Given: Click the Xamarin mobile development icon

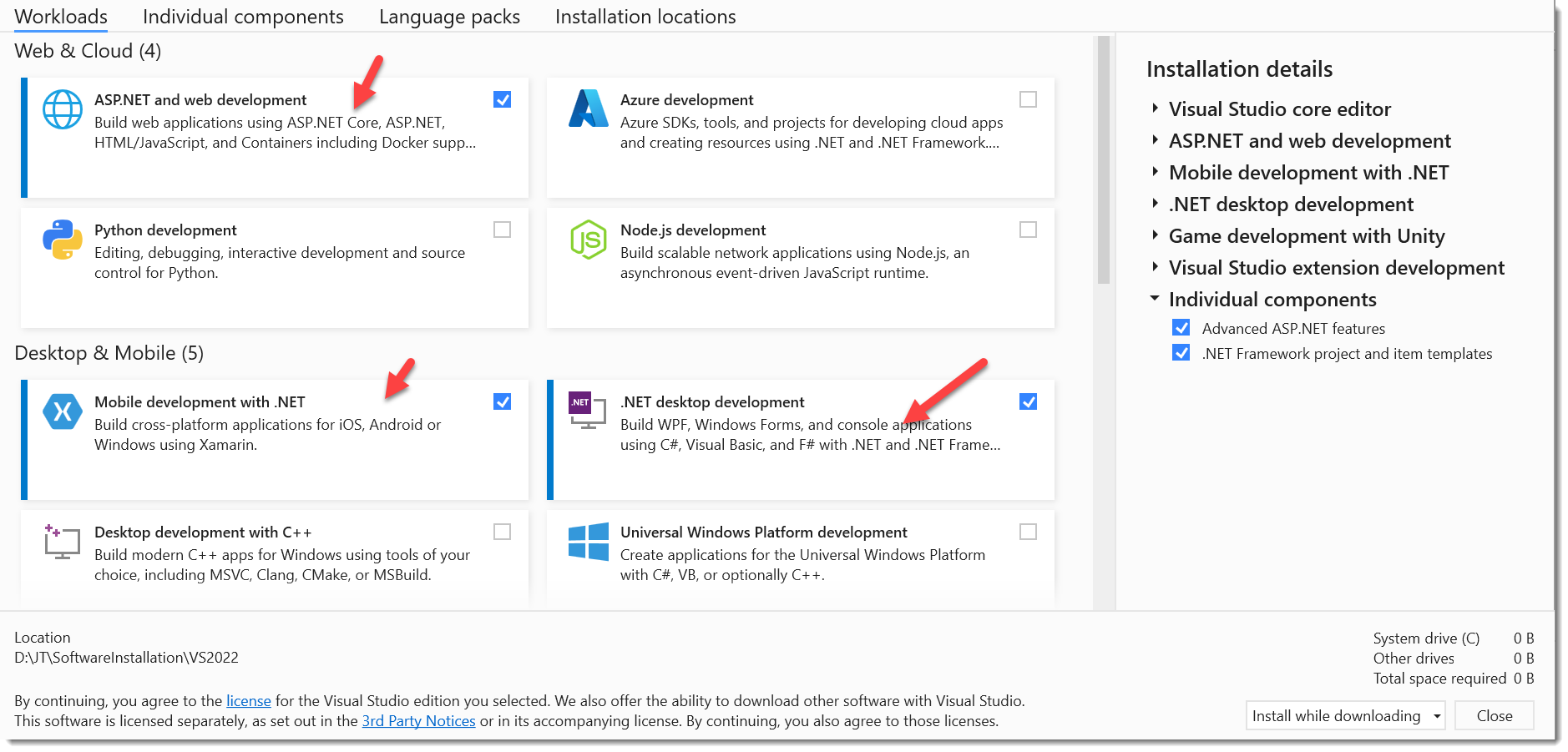Looking at the screenshot, I should tap(63, 411).
